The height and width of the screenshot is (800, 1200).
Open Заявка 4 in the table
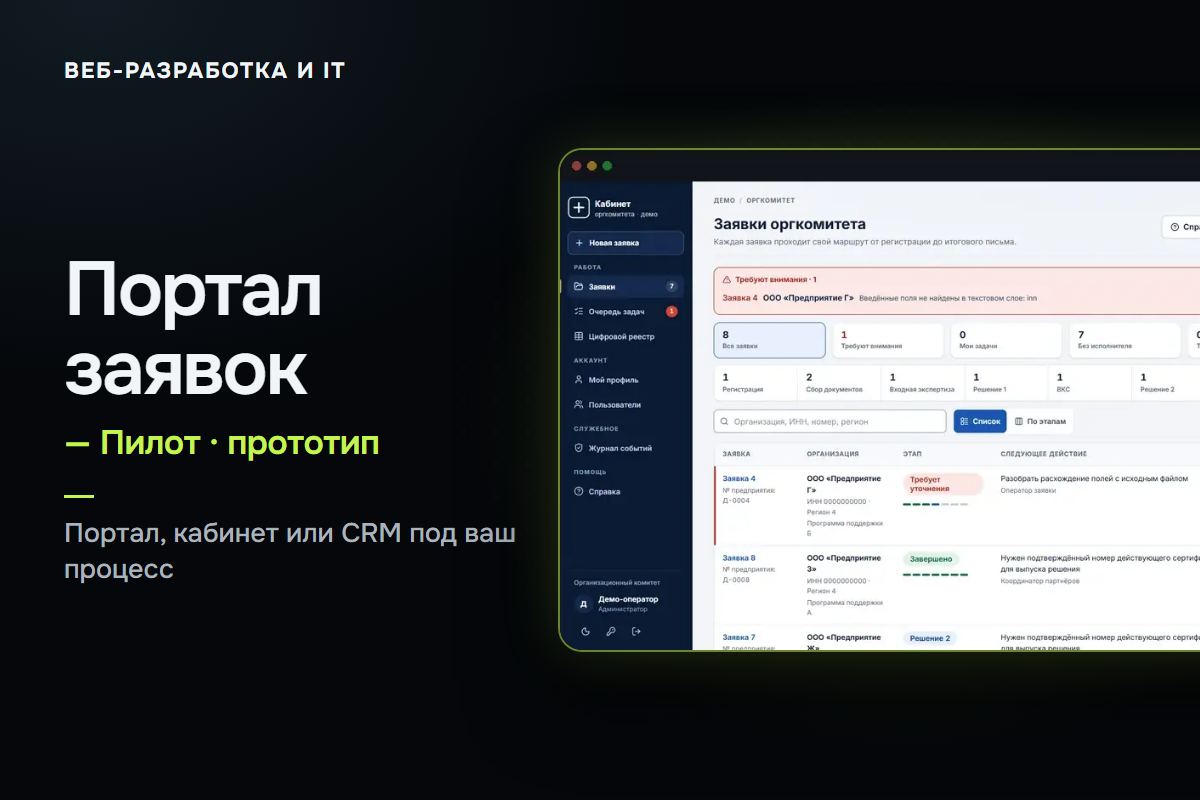[739, 478]
